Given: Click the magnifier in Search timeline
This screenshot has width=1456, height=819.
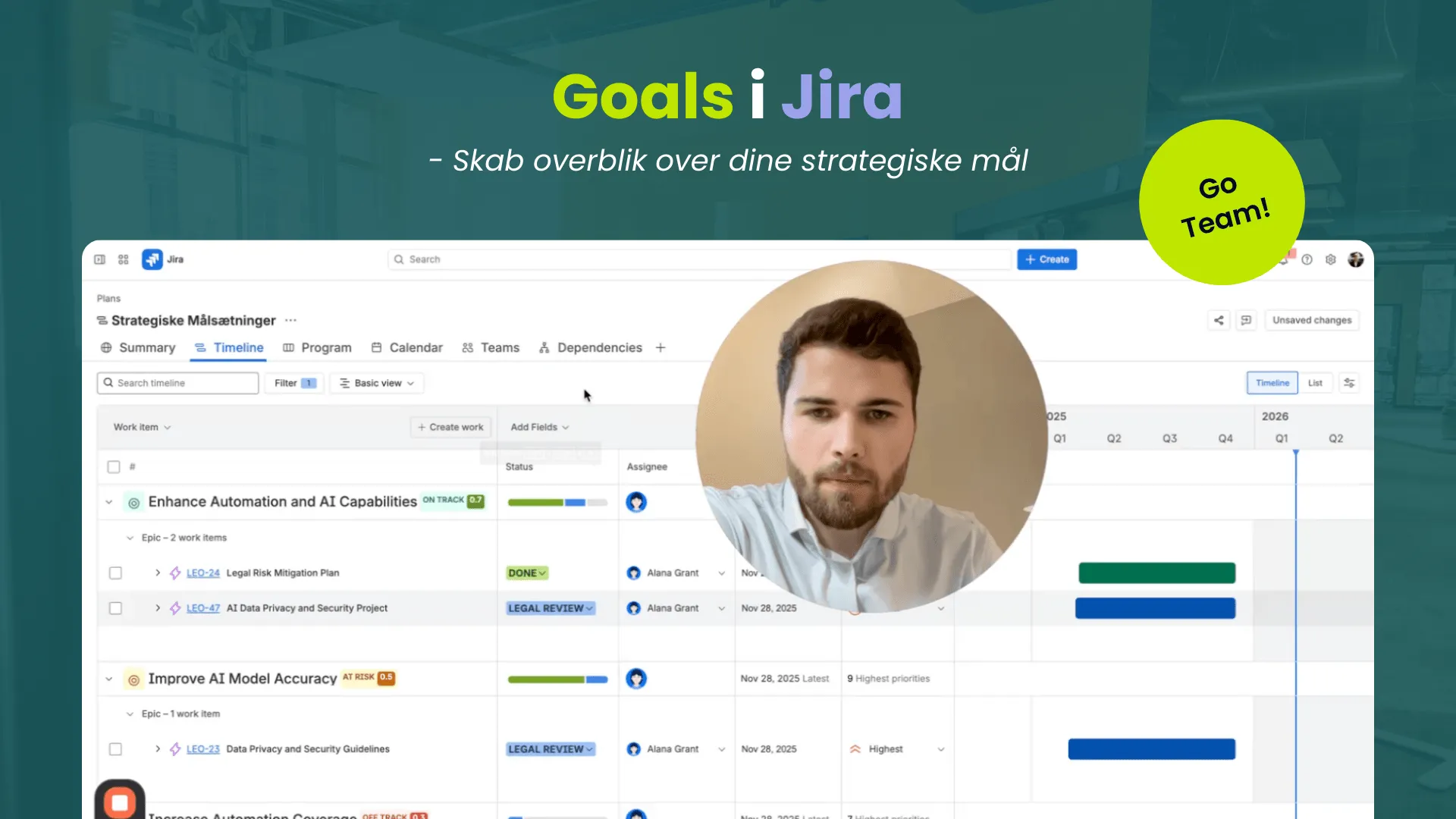Looking at the screenshot, I should point(108,383).
